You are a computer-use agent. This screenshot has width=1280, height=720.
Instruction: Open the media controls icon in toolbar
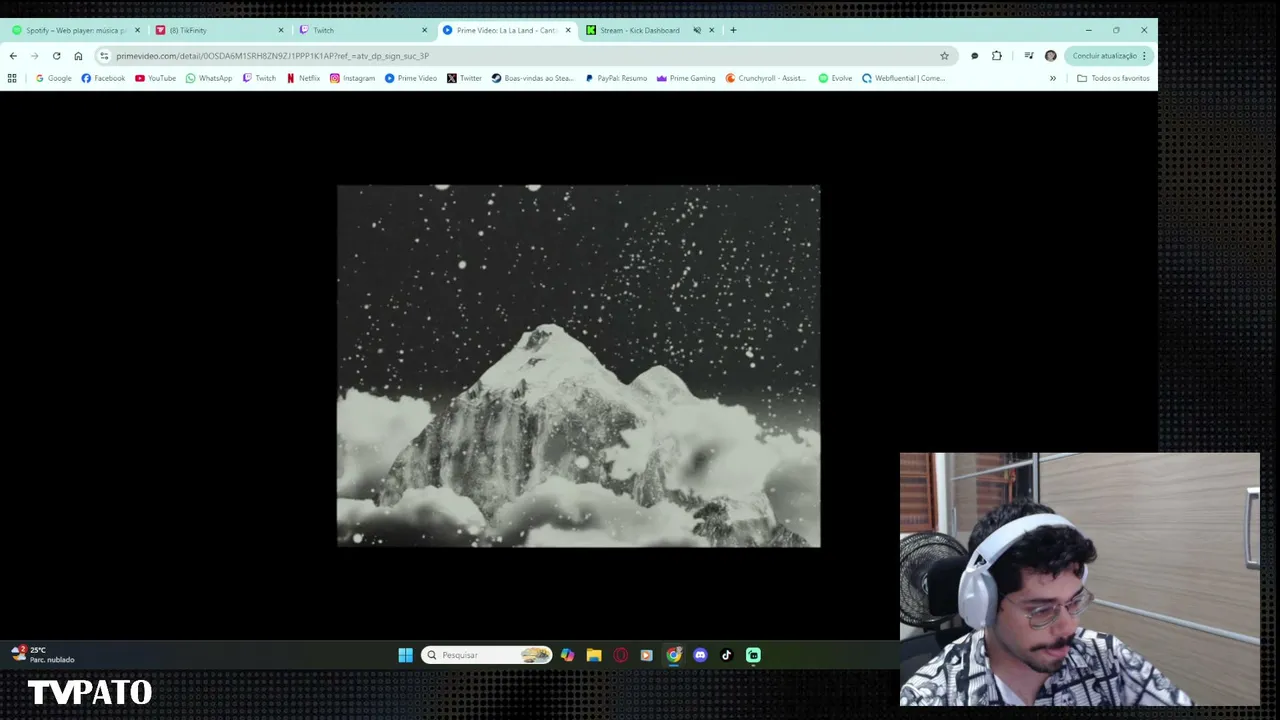click(1028, 56)
